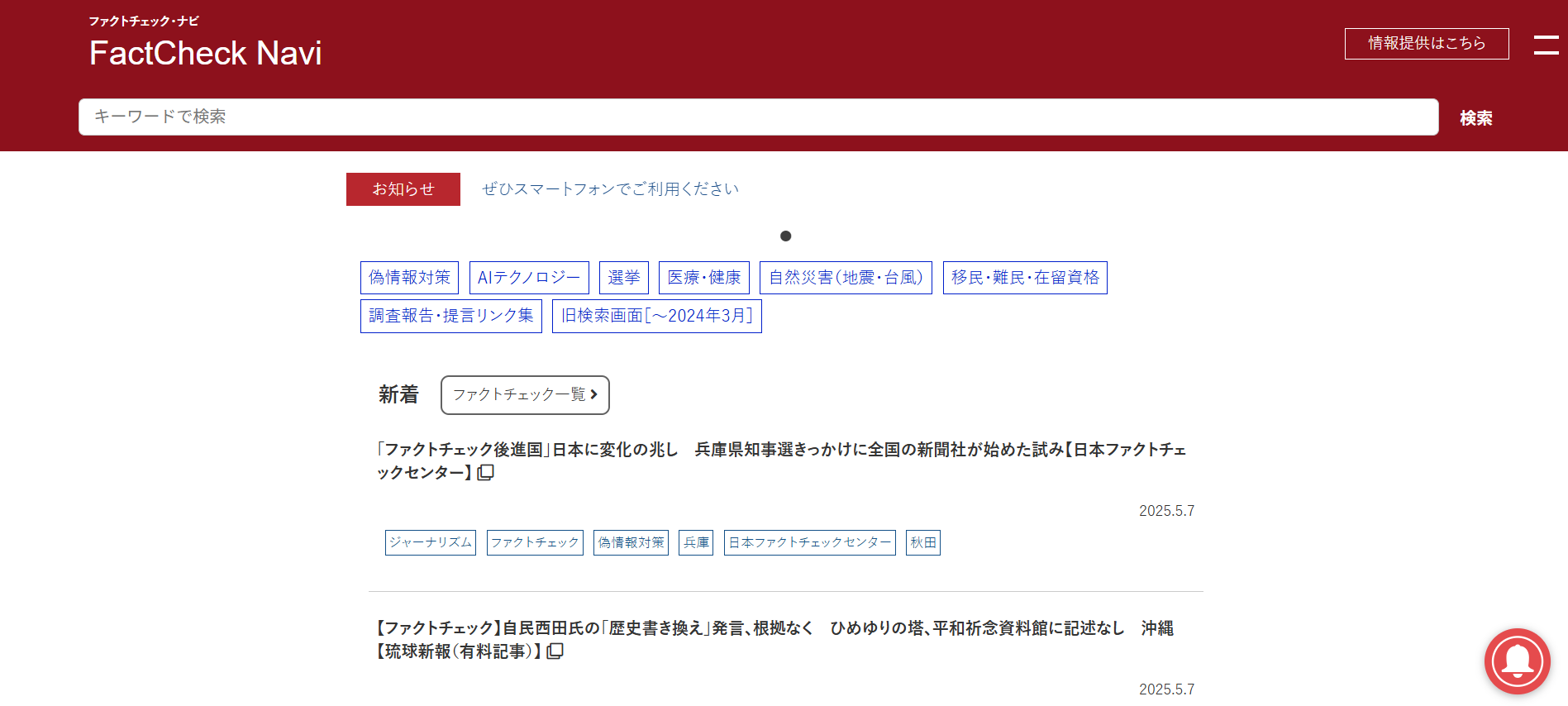Click the ジャーナリズム article tag
The width and height of the screenshot is (1568, 706).
pos(431,542)
